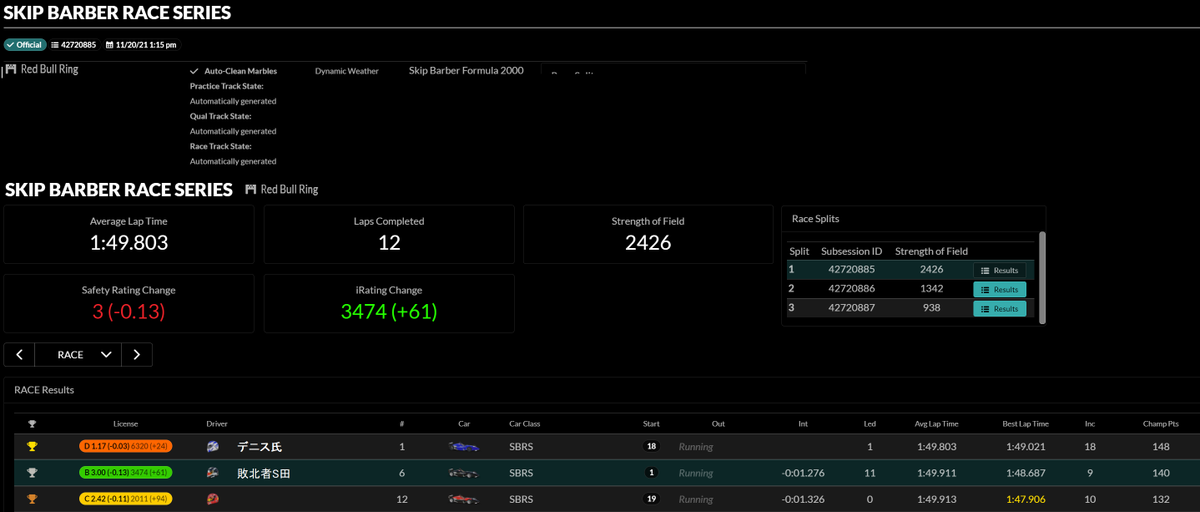This screenshot has width=1200, height=512.
Task: Click the subsession ID 42720885 tag
Action: [x=73, y=45]
